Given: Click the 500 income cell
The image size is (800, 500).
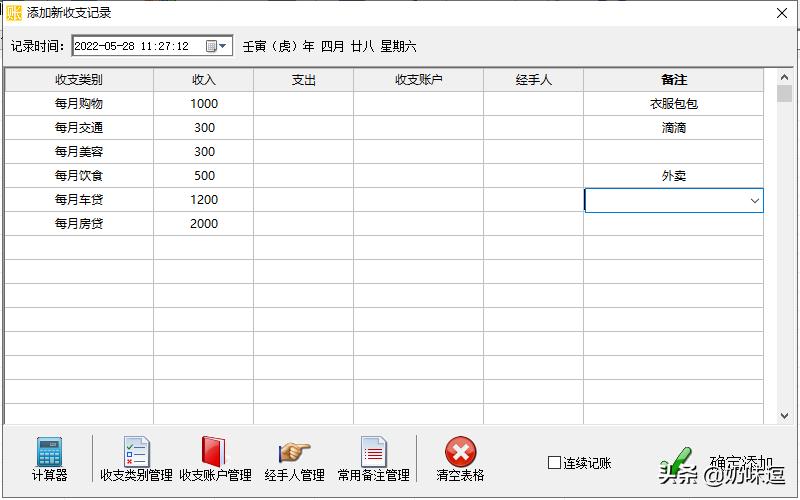Looking at the screenshot, I should (204, 176).
